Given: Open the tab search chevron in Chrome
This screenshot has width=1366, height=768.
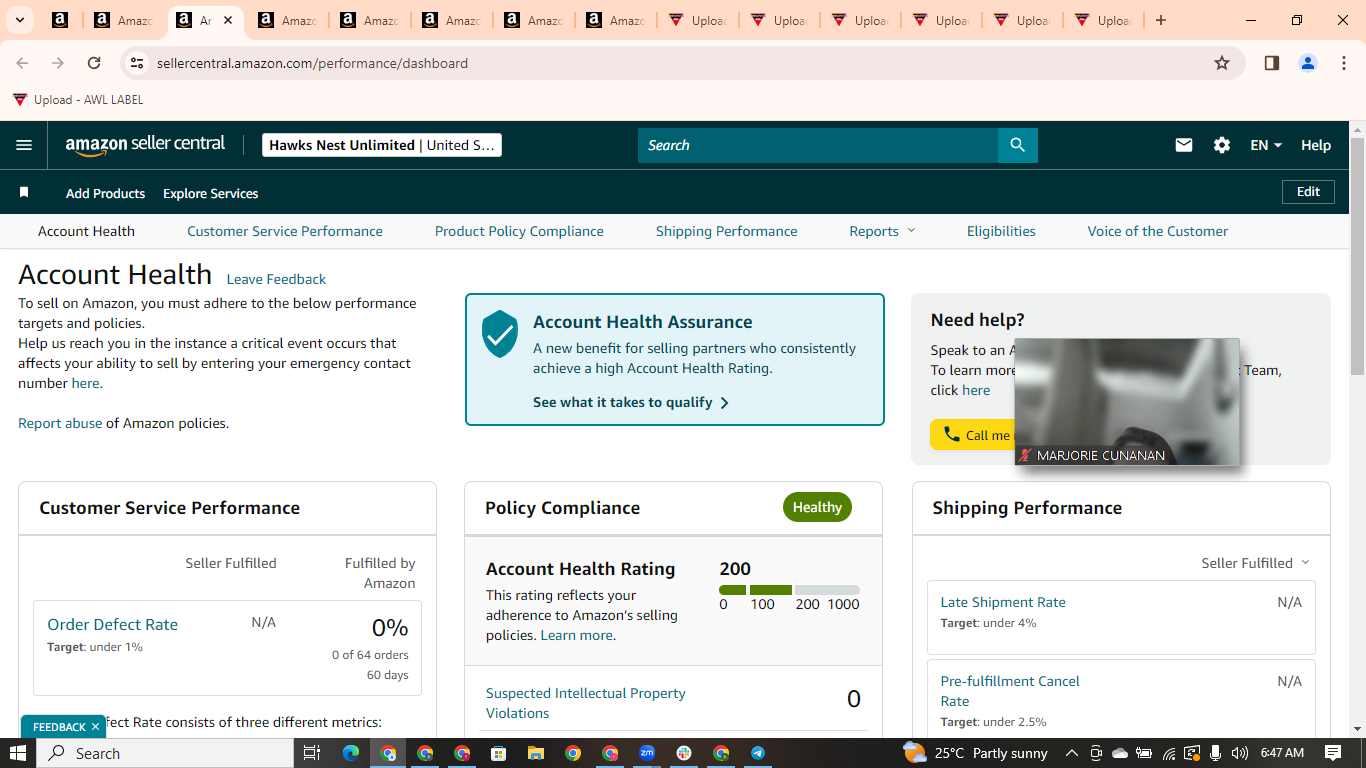Looking at the screenshot, I should pos(22,20).
